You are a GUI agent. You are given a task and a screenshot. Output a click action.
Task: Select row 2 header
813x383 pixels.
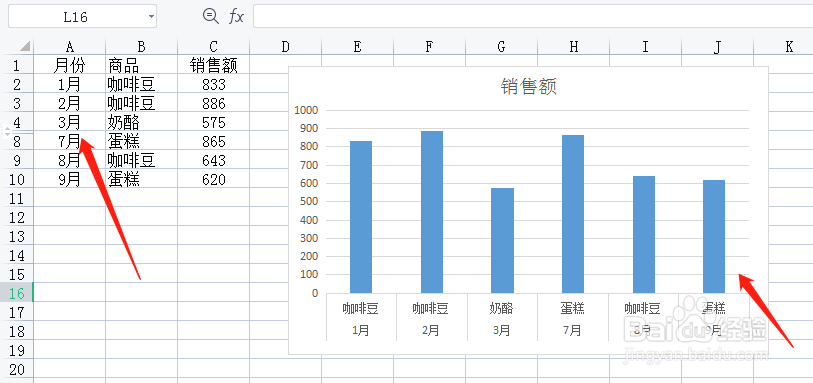(x=17, y=84)
